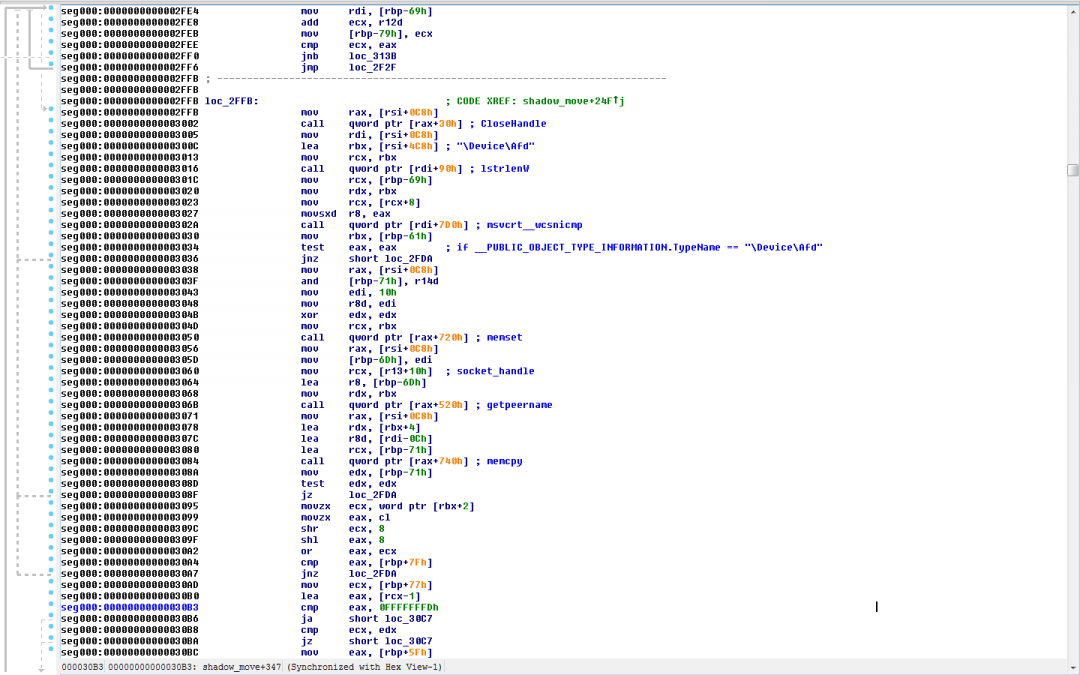Select the loc_2FFB label

click(x=230, y=101)
